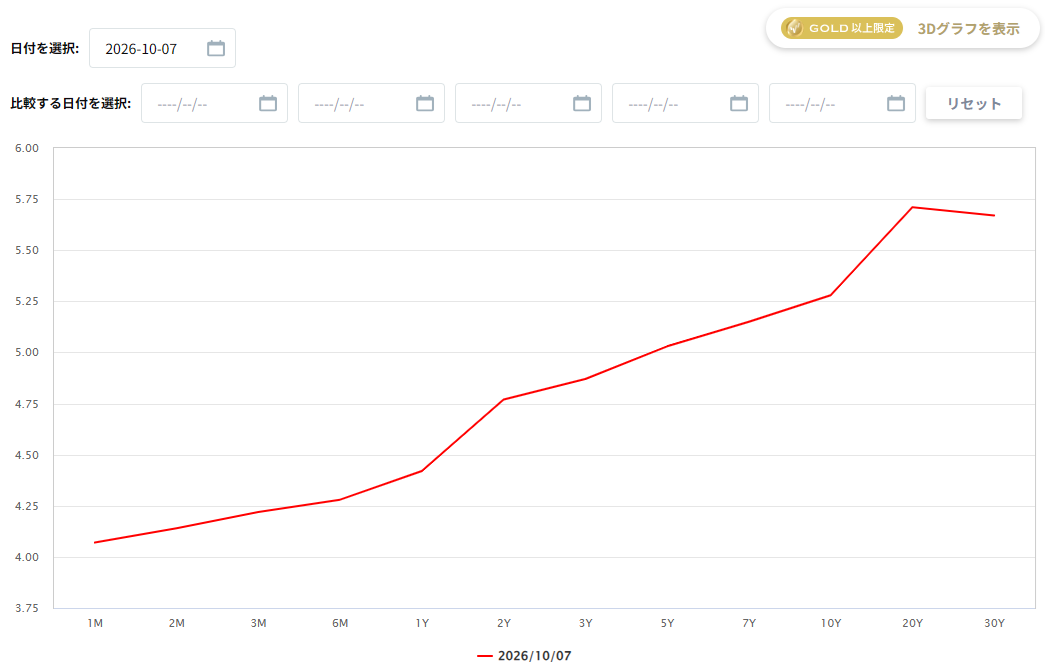Image resolution: width=1045 pixels, height=671 pixels.
Task: Open calendar icon in first comparison date field
Action: click(x=268, y=103)
